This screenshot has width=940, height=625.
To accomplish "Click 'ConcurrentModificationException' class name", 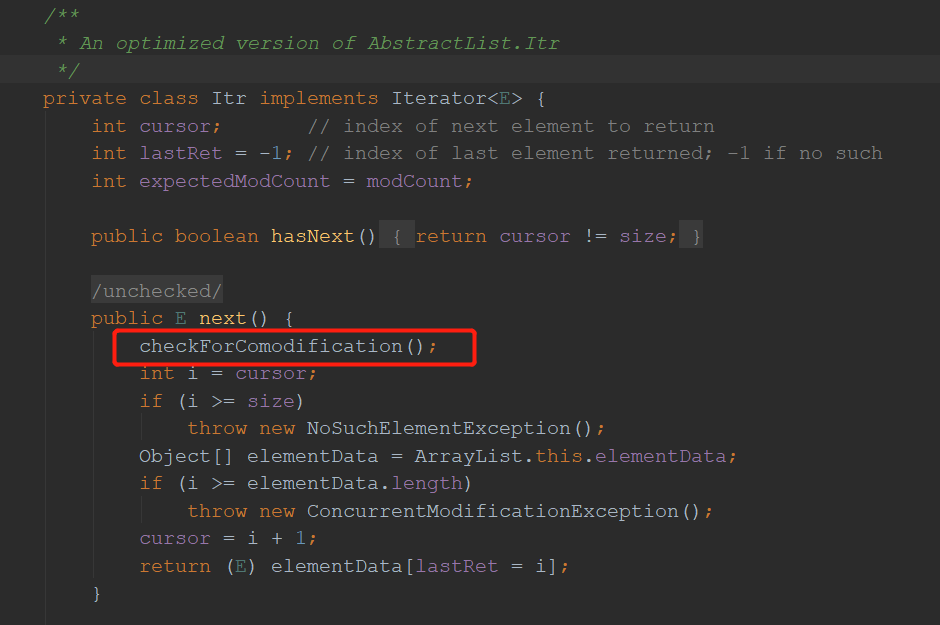I will (x=492, y=511).
